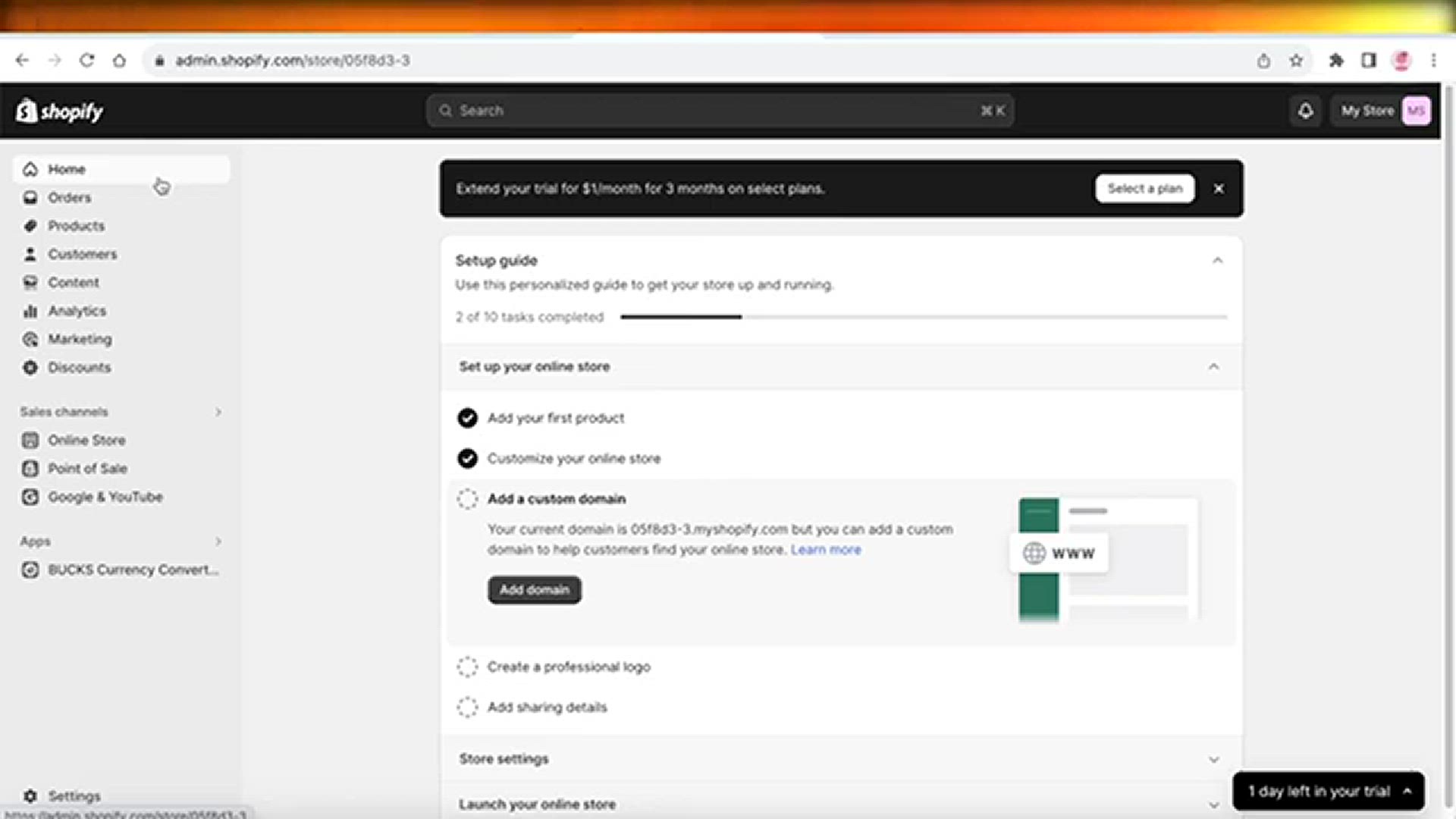1456x819 pixels.
Task: Mark Add sharing details as complete
Action: [x=467, y=708]
